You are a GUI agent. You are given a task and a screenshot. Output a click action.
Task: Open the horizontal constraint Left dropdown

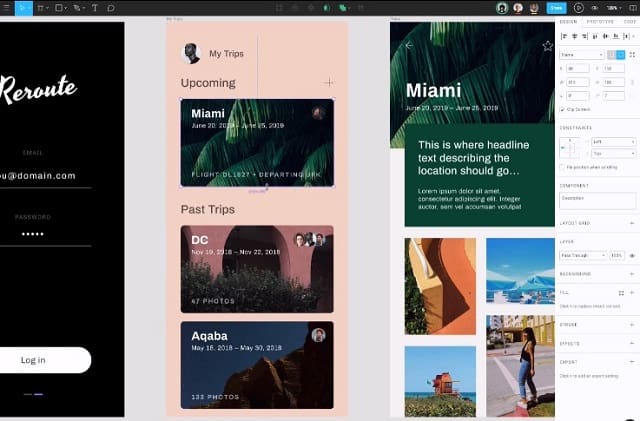coord(613,142)
